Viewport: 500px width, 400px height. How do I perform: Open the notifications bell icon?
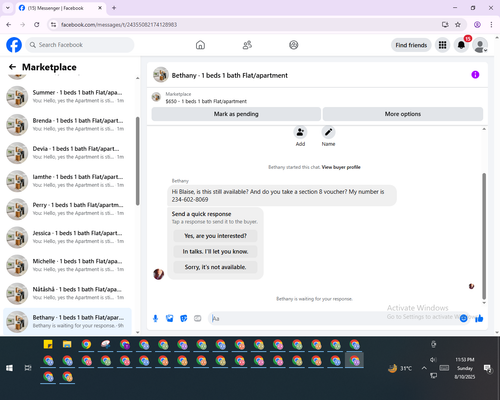[461, 45]
